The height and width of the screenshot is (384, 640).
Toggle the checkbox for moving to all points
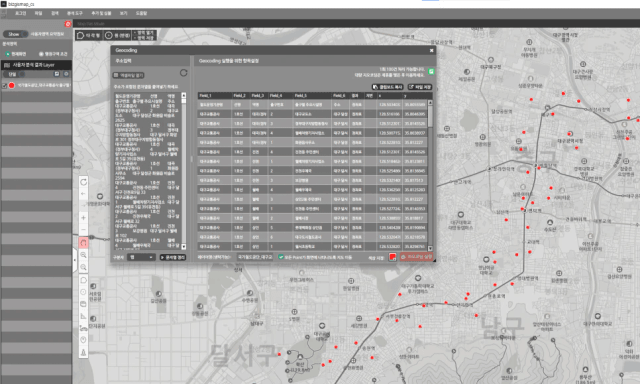(281, 257)
